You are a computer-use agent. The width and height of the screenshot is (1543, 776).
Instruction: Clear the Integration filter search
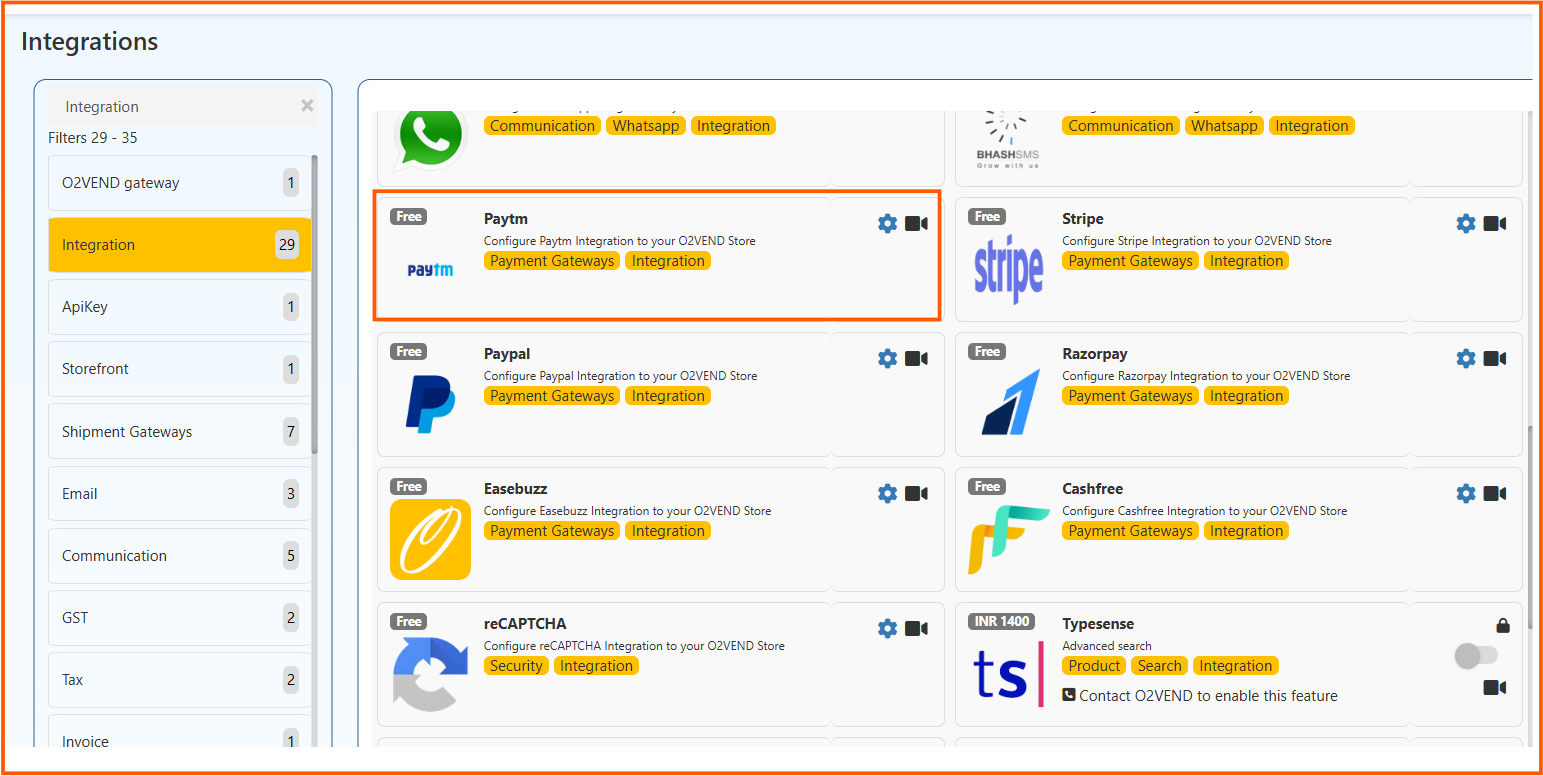tap(307, 106)
